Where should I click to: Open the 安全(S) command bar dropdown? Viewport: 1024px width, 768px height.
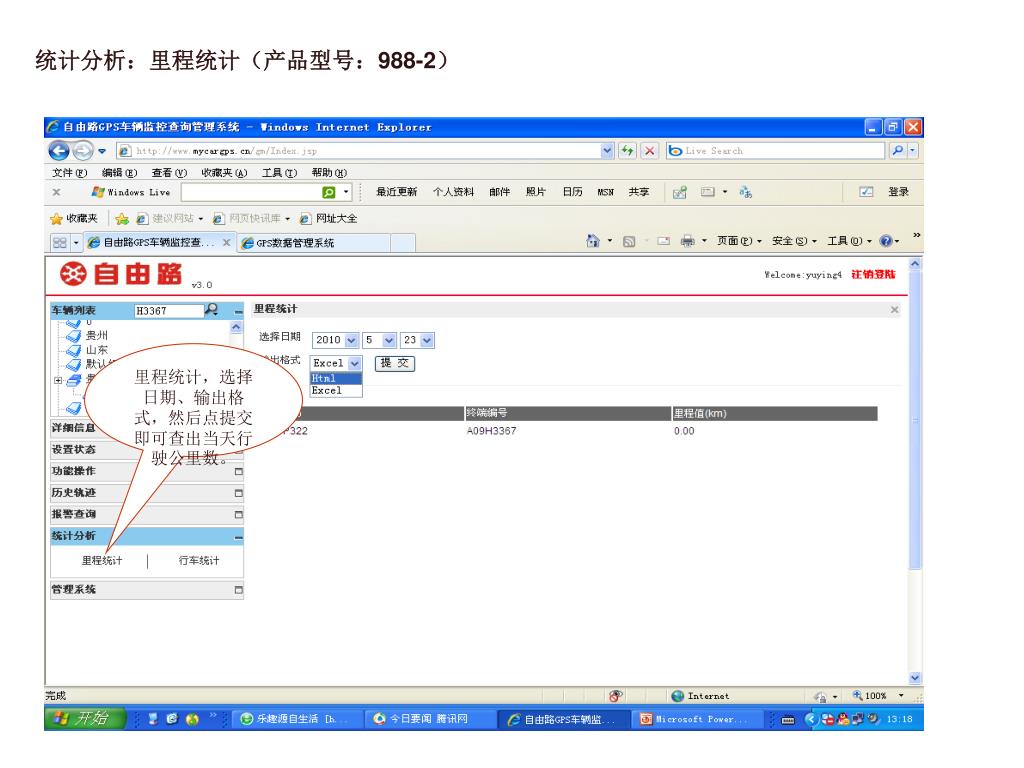tap(794, 241)
